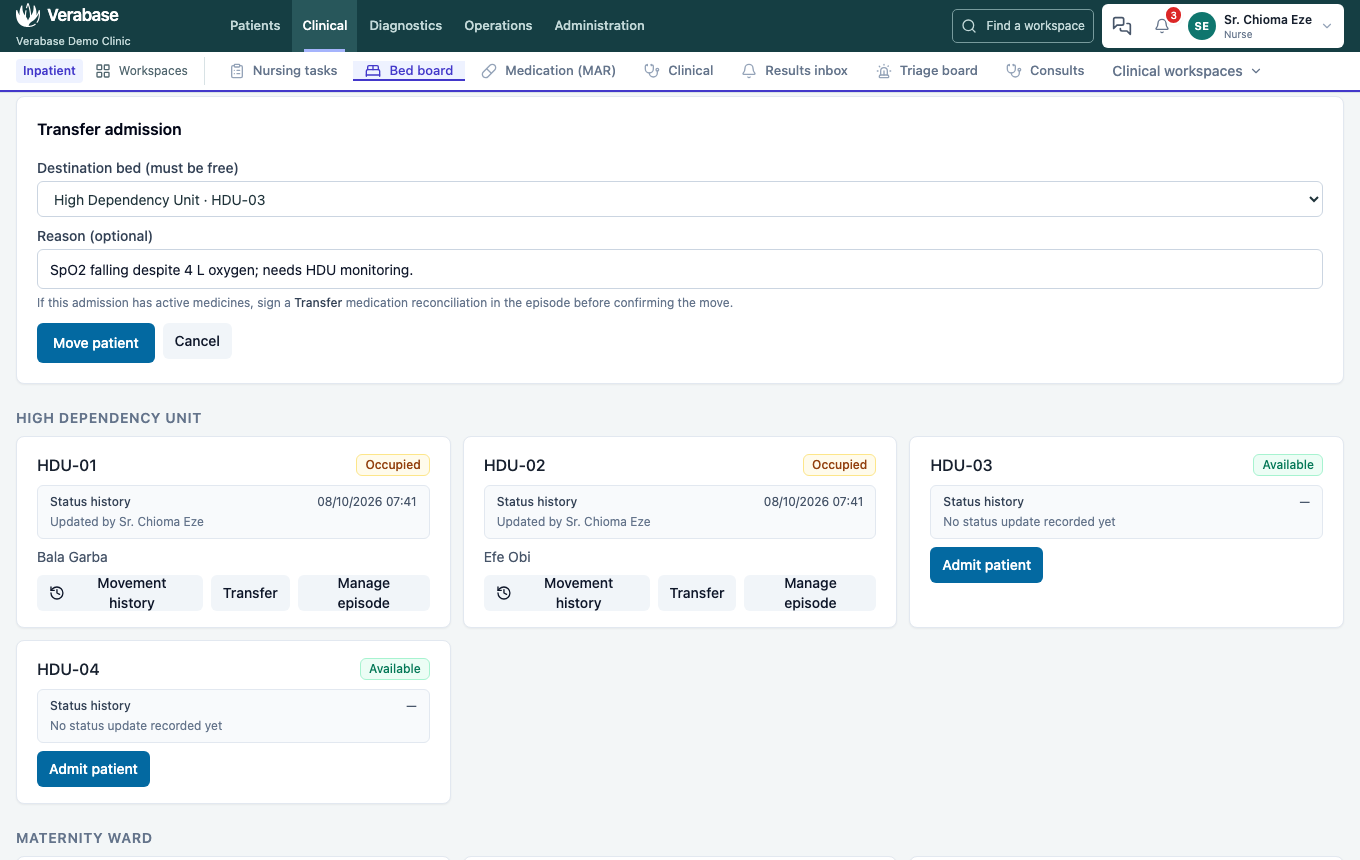
Task: Click the HDU-03 Available status badge
Action: [1288, 465]
